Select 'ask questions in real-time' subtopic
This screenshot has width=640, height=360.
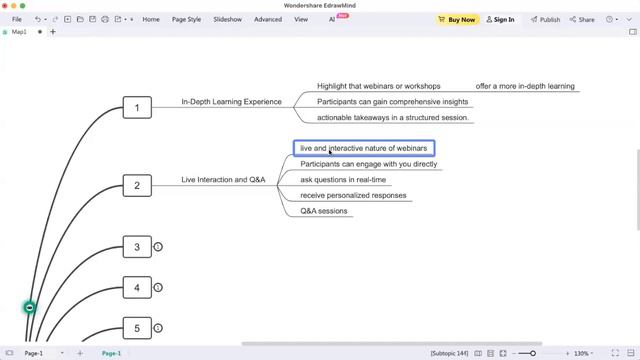pyautogui.click(x=343, y=180)
